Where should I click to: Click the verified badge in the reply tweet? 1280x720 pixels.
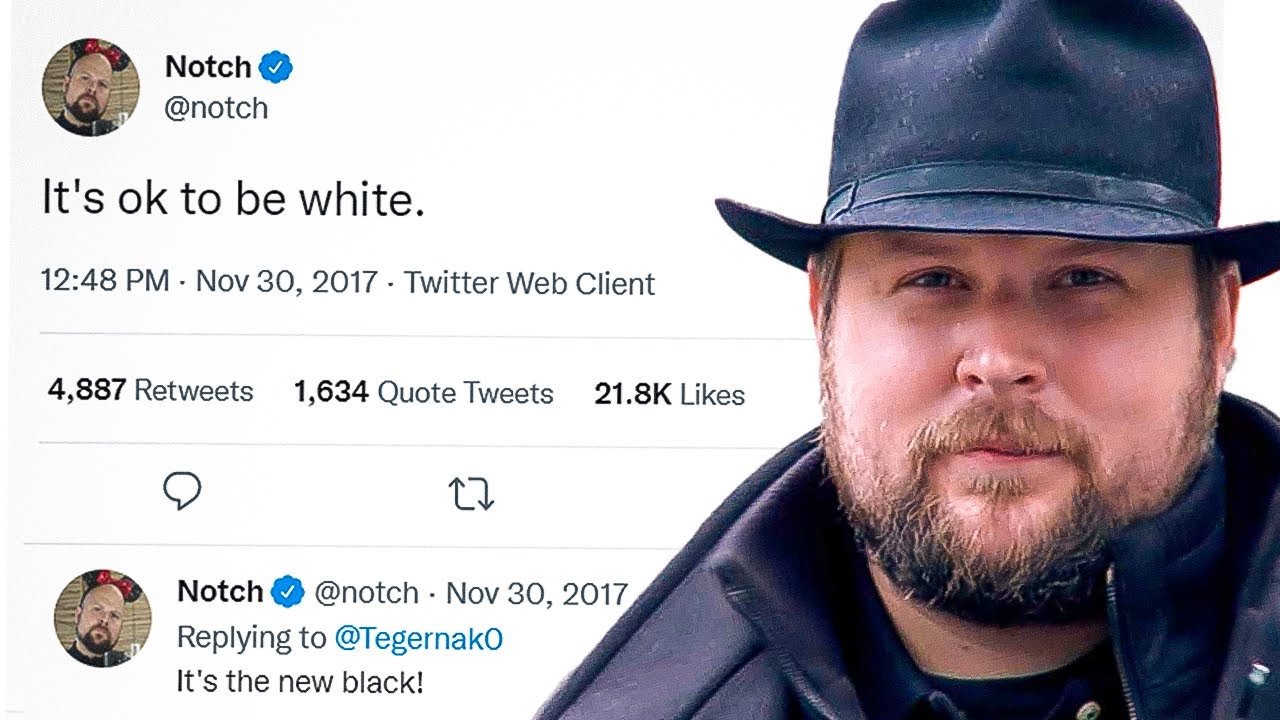(289, 592)
